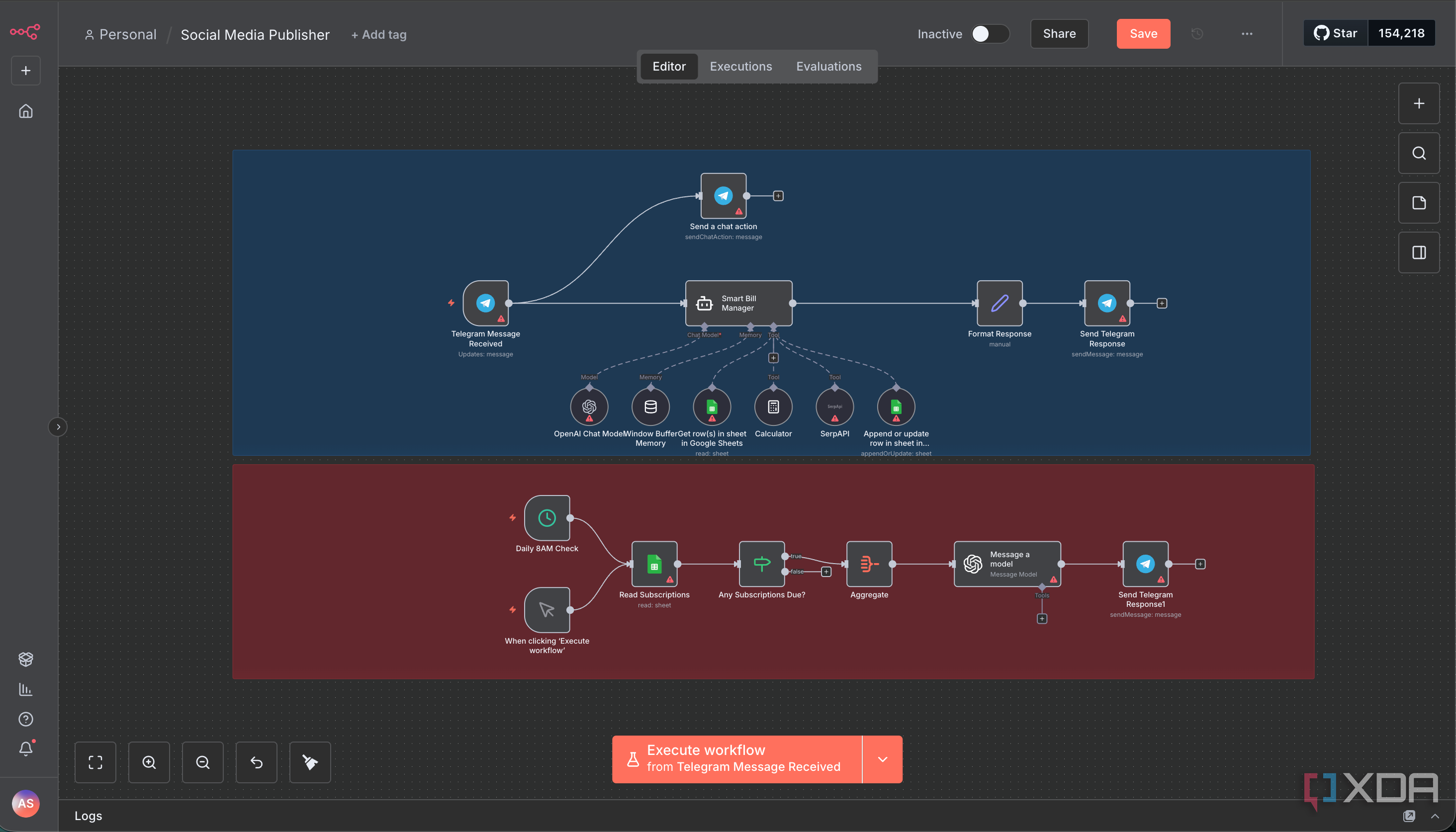Open workflow history clock icon
The image size is (1456, 832).
pos(1197,34)
